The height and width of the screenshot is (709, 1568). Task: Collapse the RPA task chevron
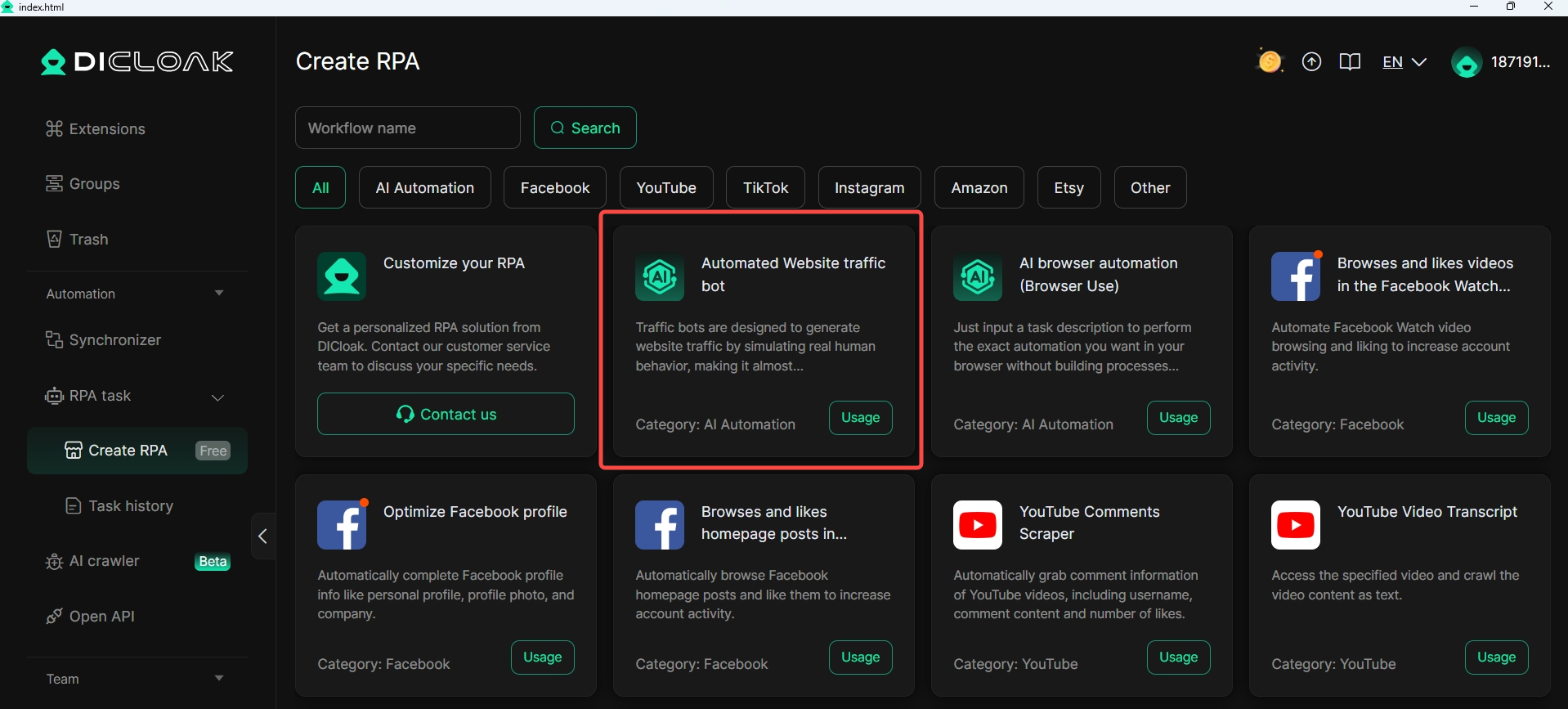point(217,397)
